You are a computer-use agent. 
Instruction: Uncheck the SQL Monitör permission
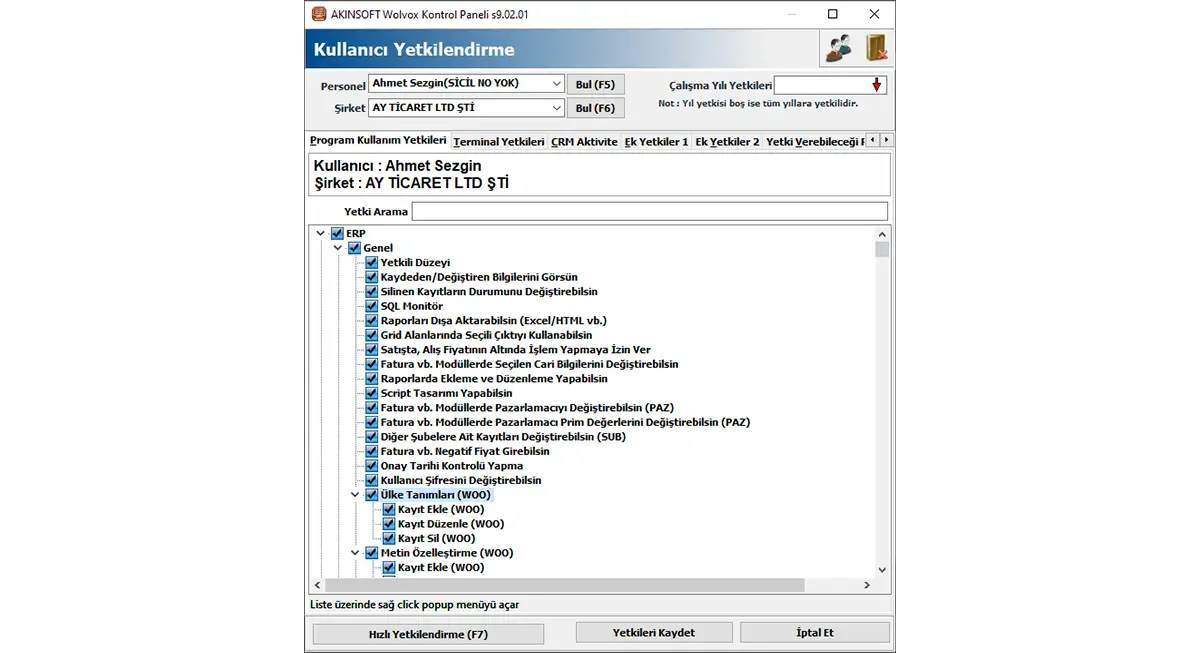point(372,306)
